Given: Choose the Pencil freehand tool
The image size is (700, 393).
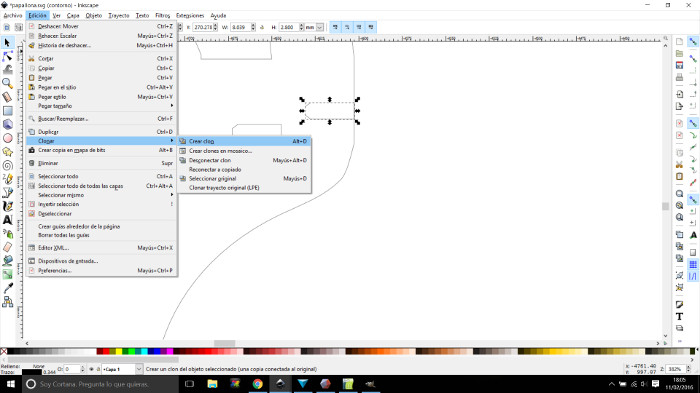Looking at the screenshot, I should pyautogui.click(x=7, y=179).
